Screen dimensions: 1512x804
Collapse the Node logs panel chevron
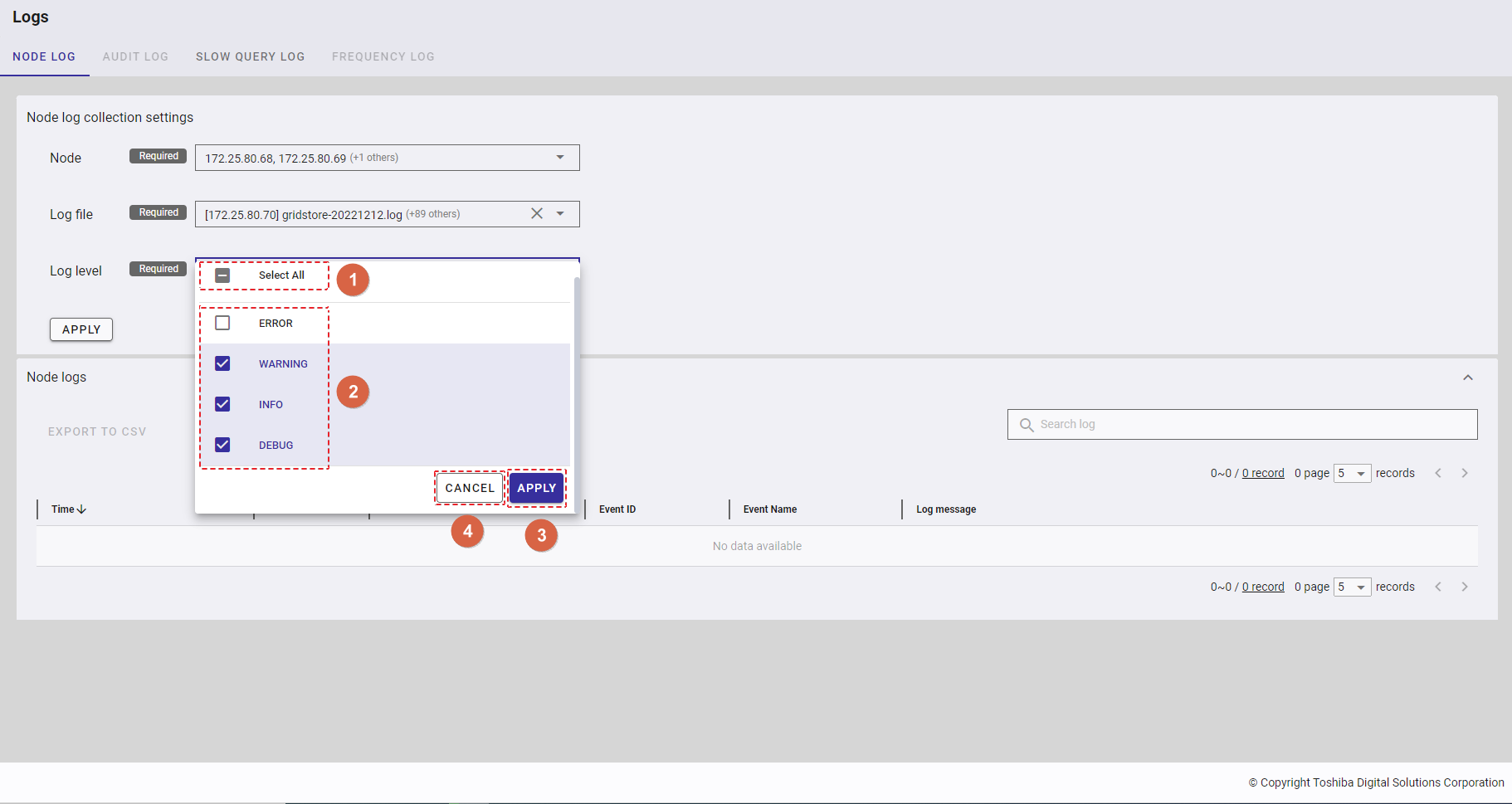coord(1468,378)
